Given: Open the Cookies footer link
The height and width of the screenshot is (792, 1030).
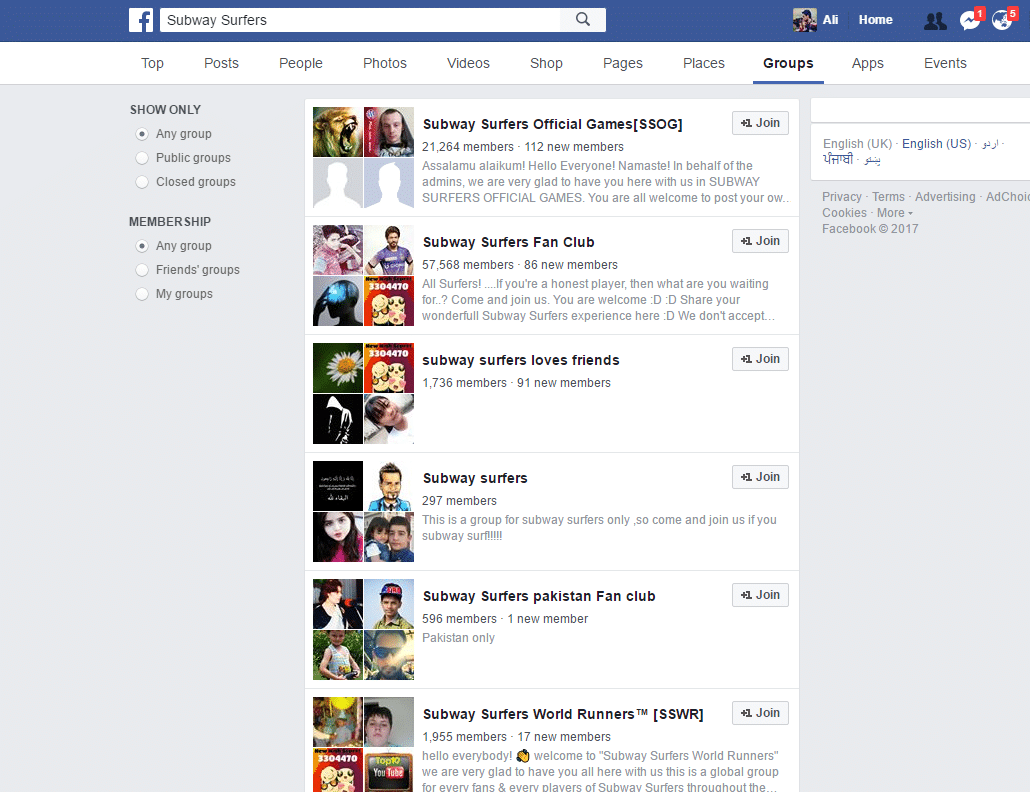Looking at the screenshot, I should click(844, 213).
